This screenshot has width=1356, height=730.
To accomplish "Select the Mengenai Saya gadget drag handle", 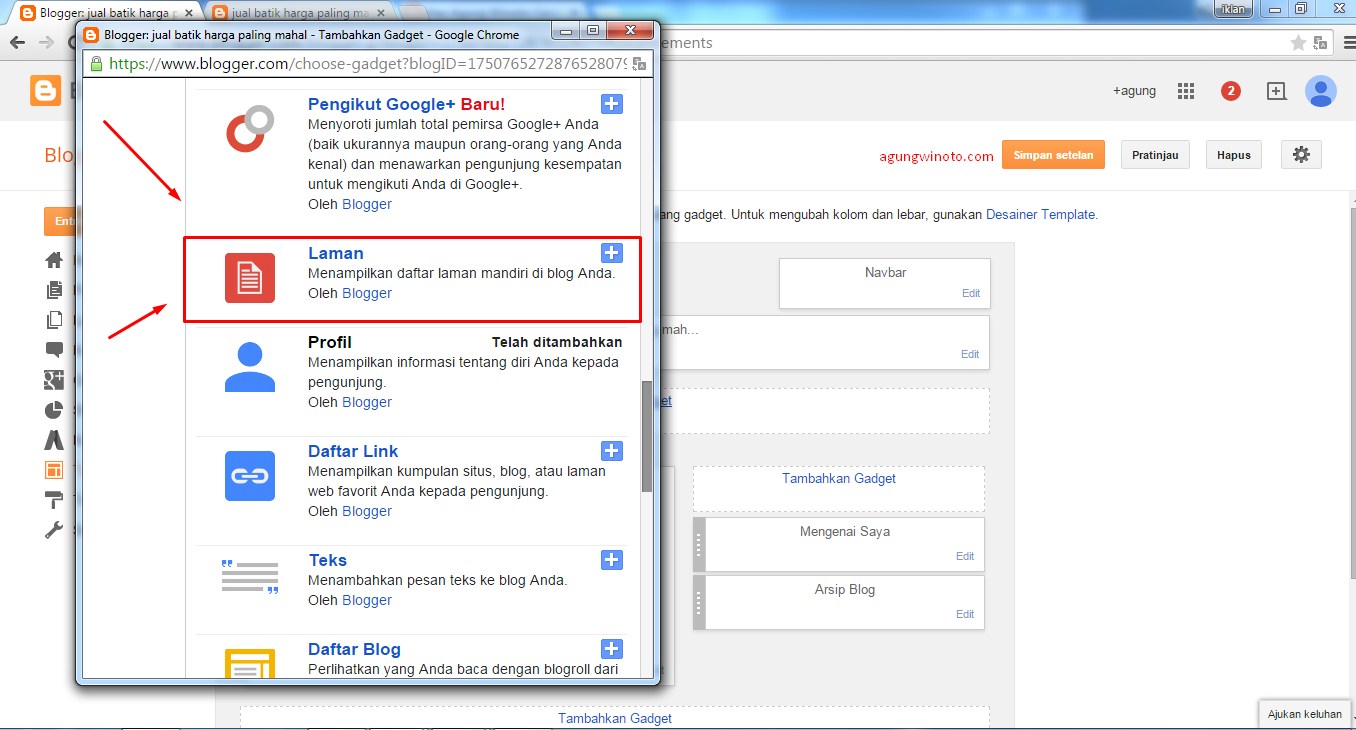I will [699, 543].
